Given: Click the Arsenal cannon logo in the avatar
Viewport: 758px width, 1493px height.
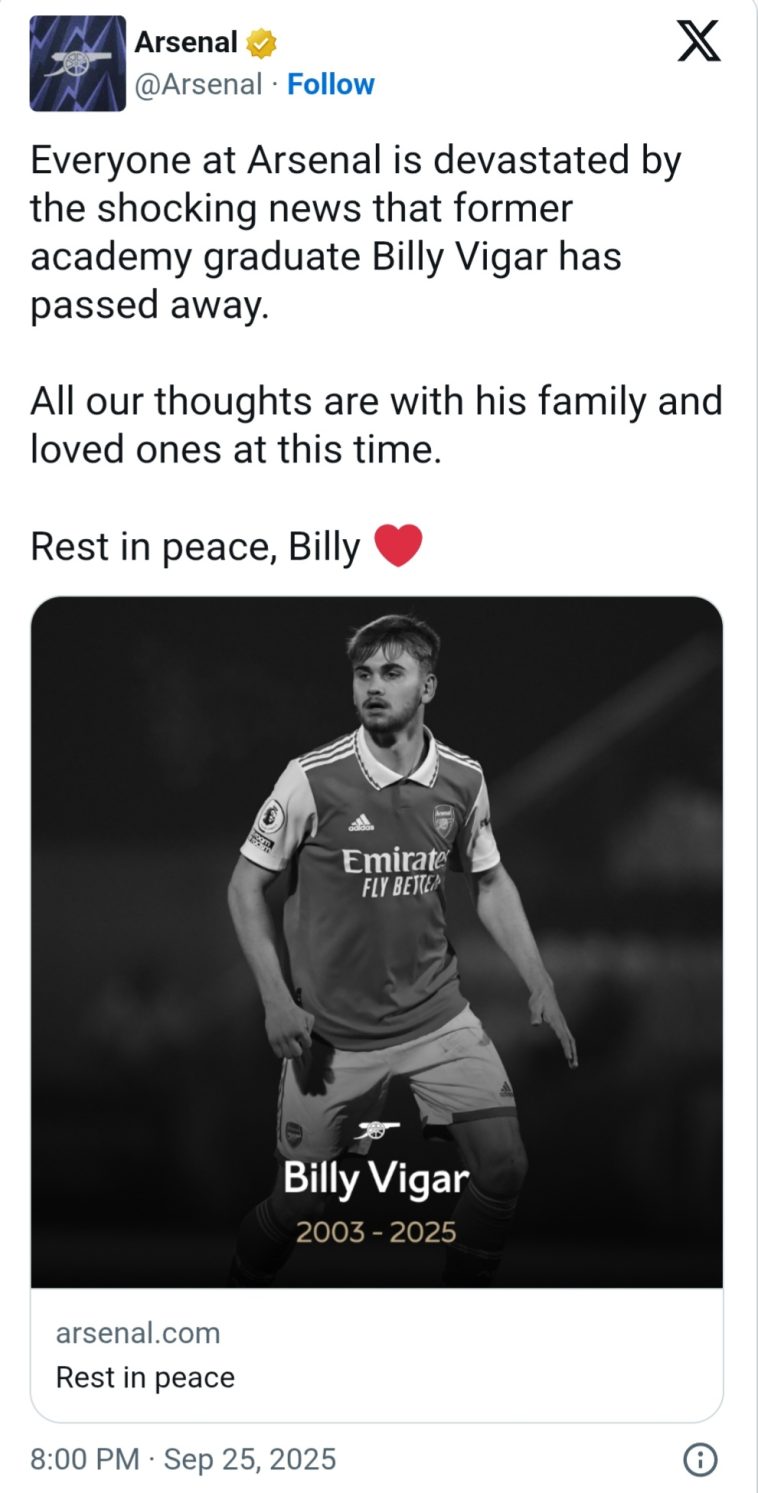Looking at the screenshot, I should [76, 63].
